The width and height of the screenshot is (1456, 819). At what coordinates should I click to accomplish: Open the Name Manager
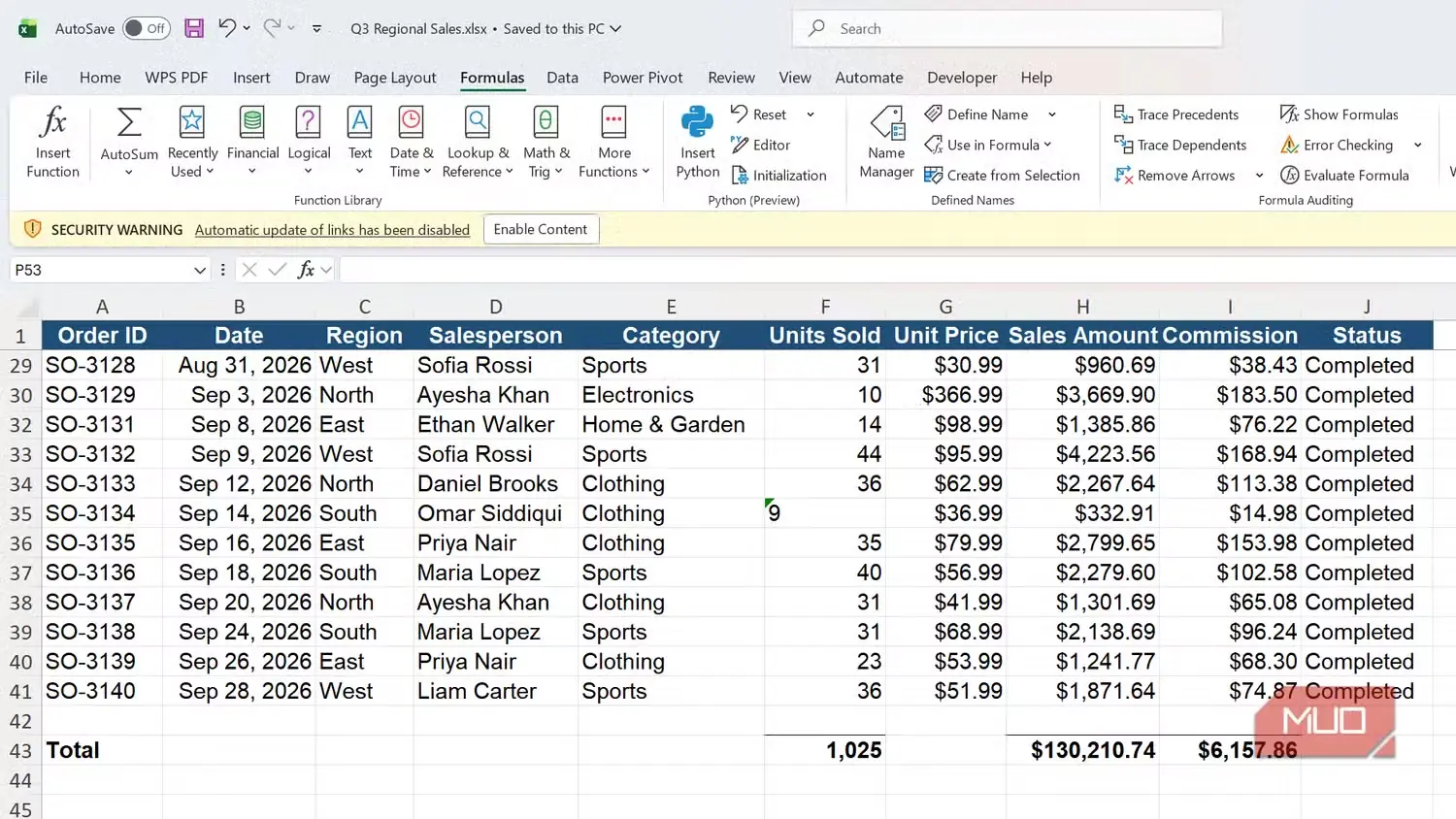point(886,143)
